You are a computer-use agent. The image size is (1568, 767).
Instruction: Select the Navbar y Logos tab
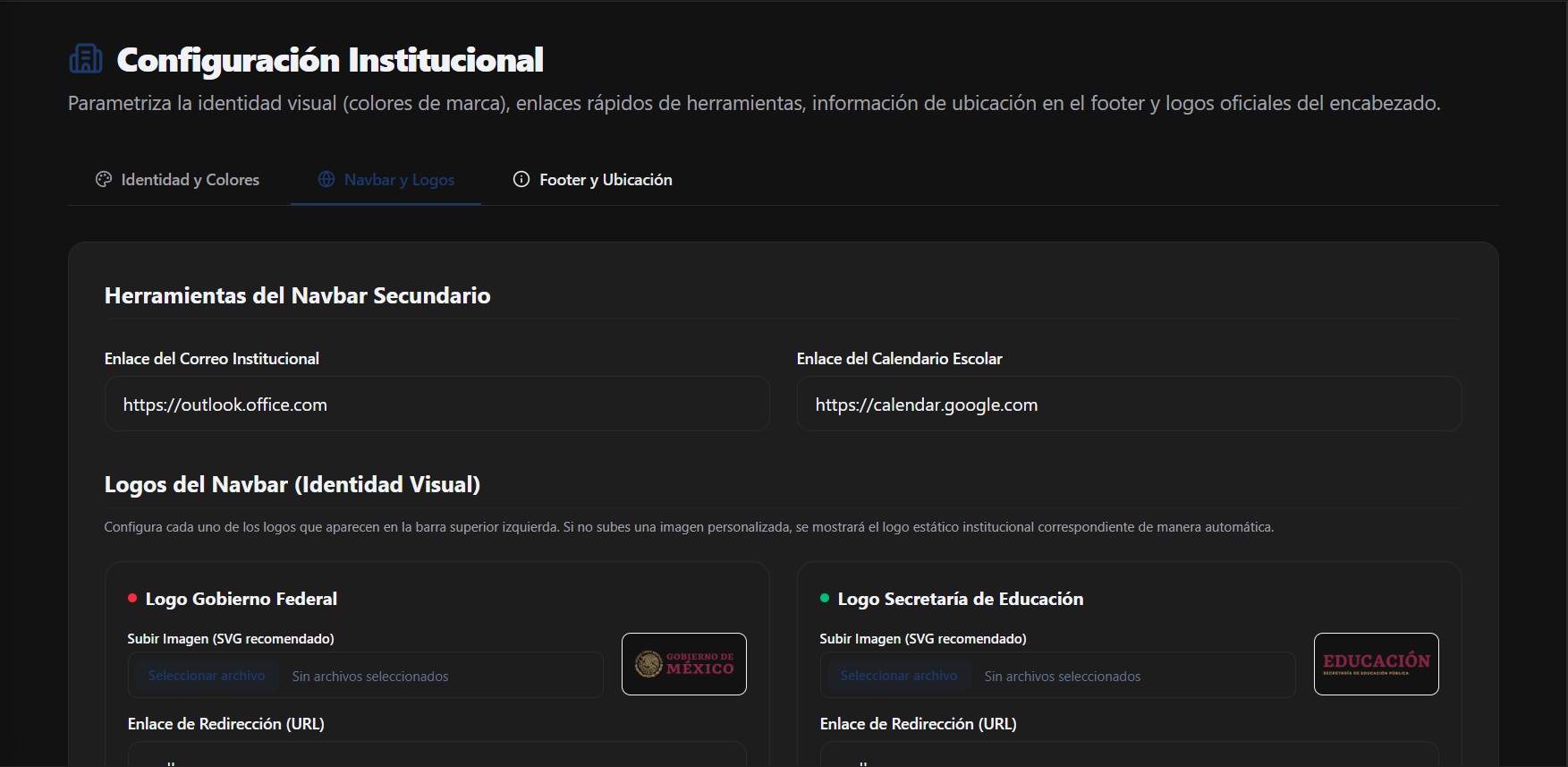pos(386,180)
